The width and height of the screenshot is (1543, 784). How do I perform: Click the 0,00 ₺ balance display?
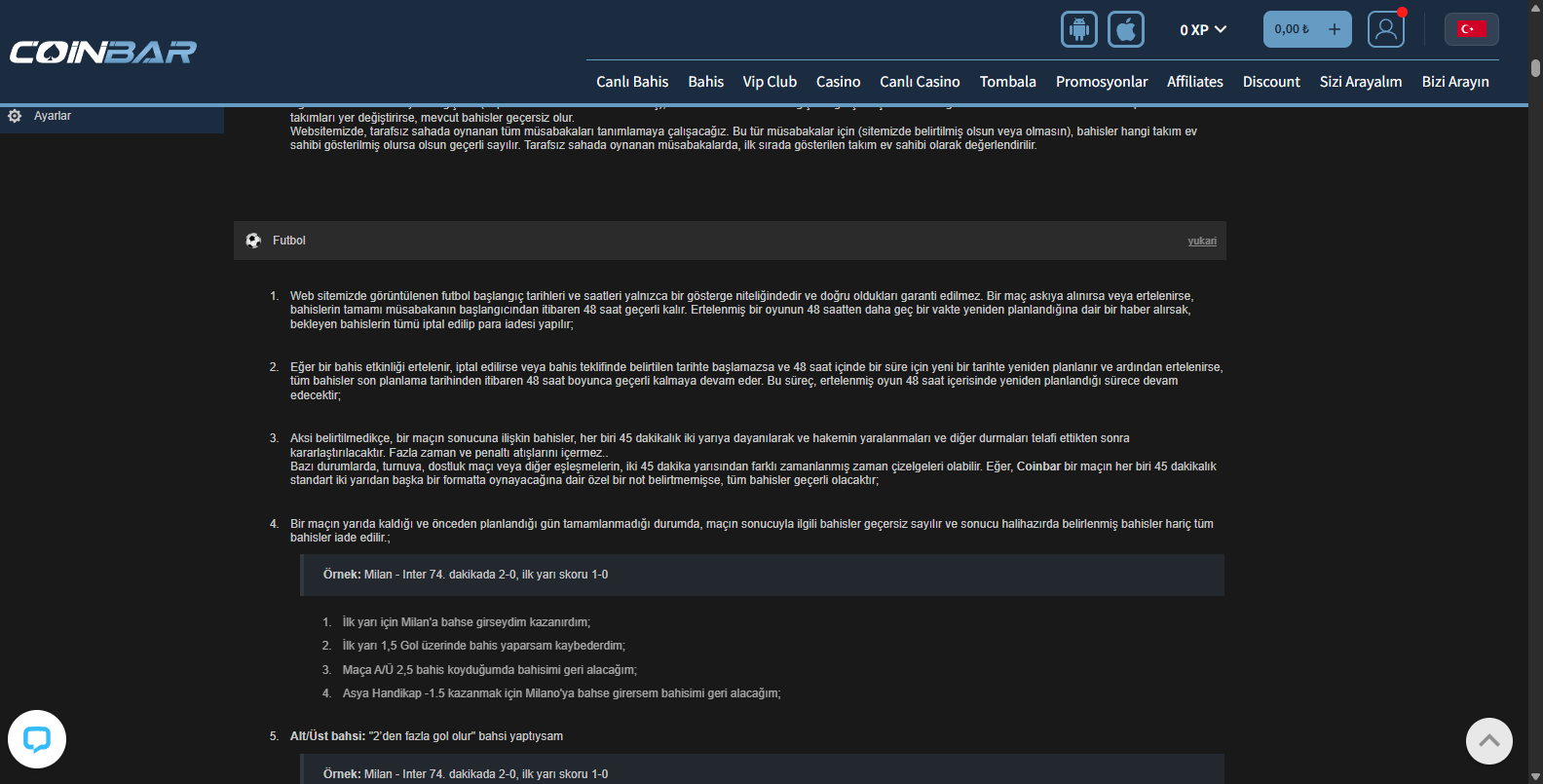click(x=1292, y=29)
